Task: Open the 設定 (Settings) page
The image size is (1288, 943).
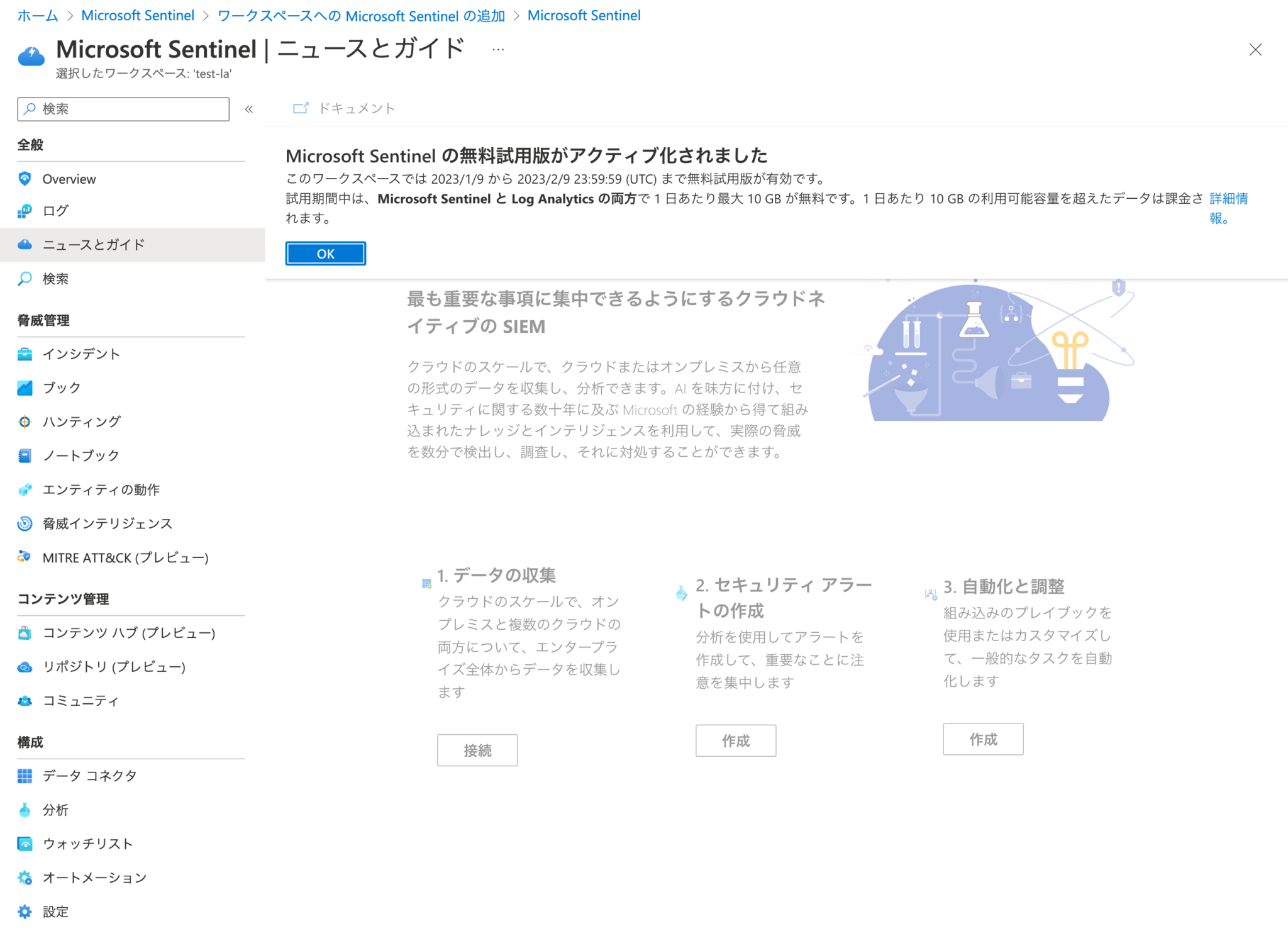Action: point(55,911)
